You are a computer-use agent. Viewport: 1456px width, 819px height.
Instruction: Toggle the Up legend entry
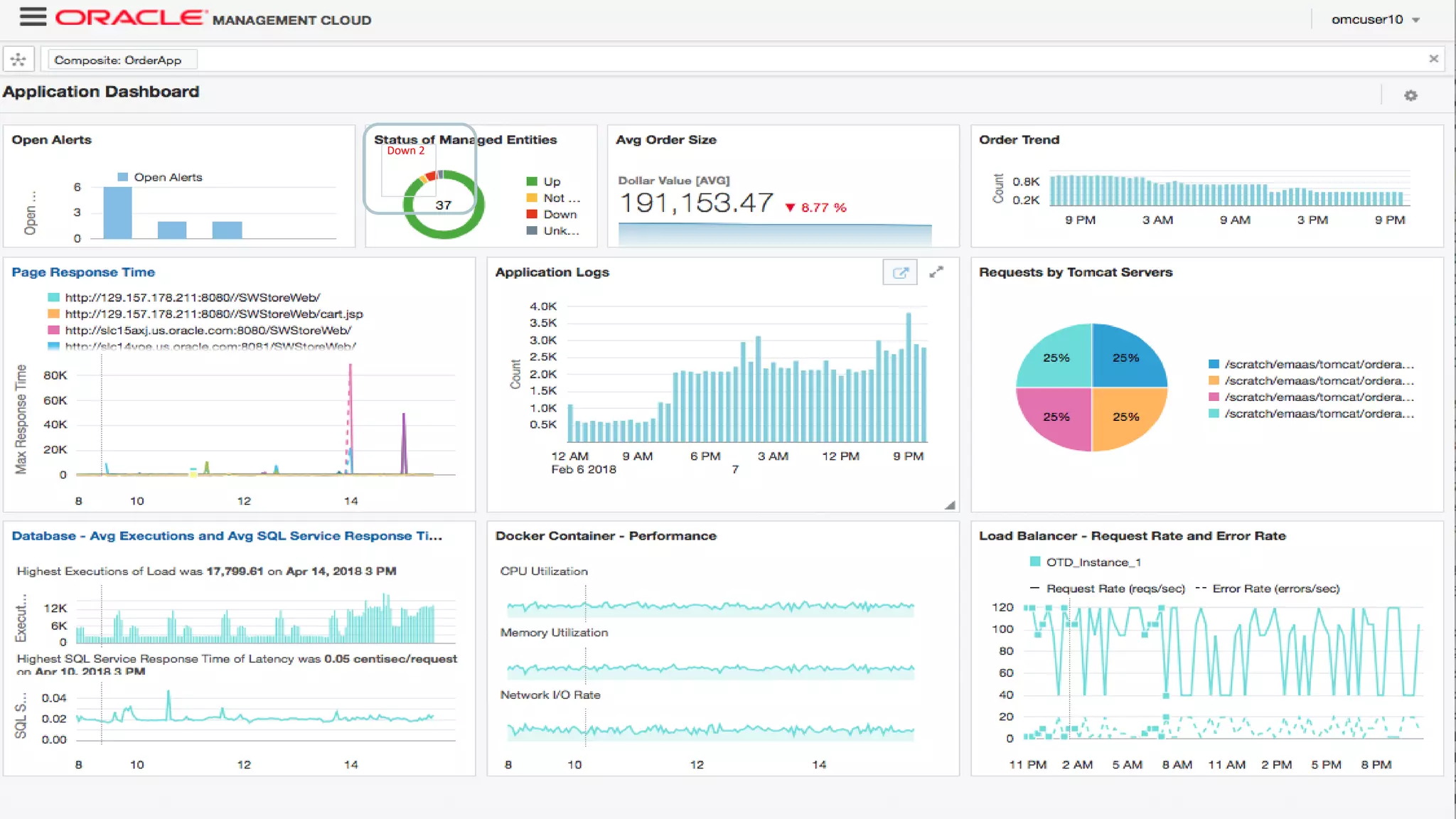(551, 181)
